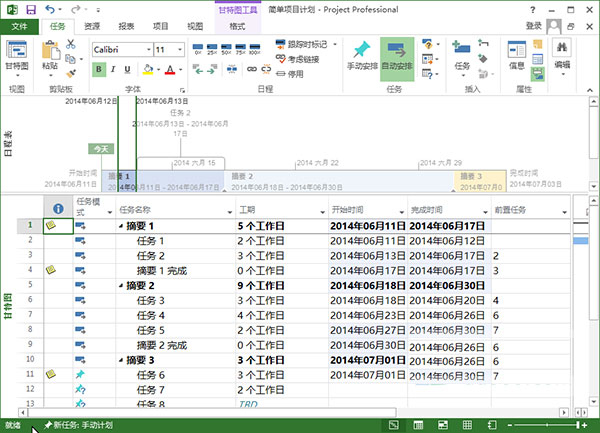
Task: Click 考虑链接 respect links
Action: click(x=297, y=59)
